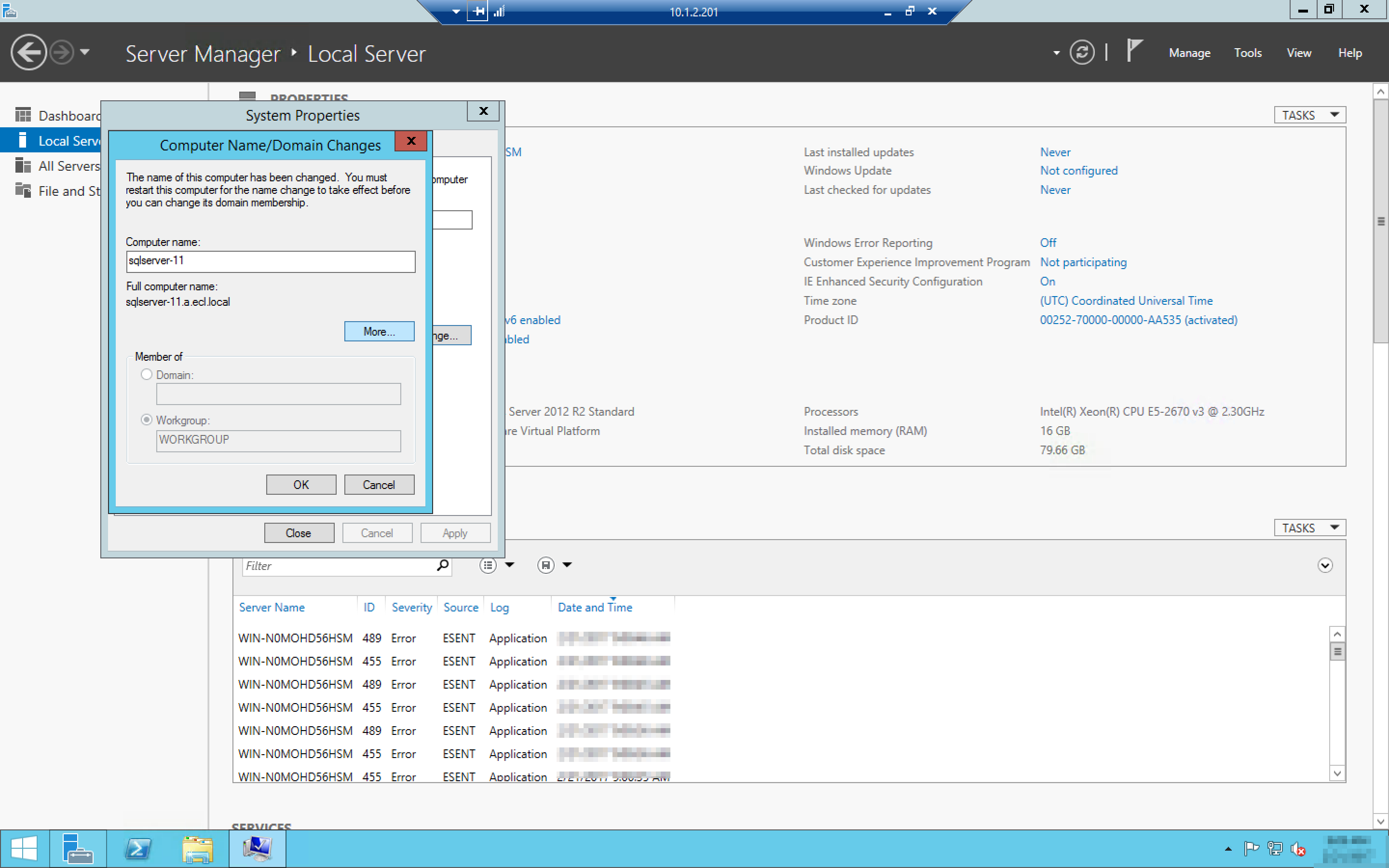The image size is (1389, 868).
Task: Click the Windows Start button
Action: pyautogui.click(x=24, y=849)
